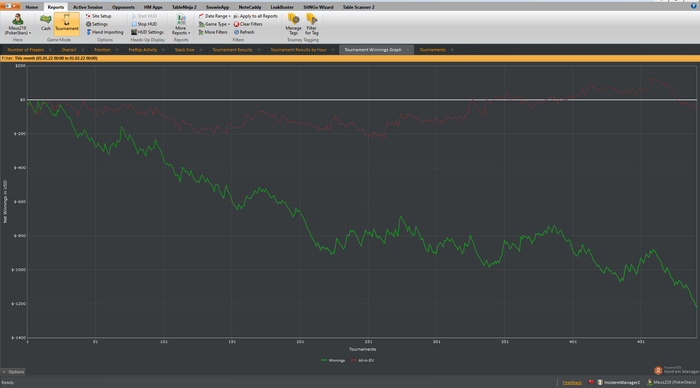Open the Table Scanner 2 ribbon tab
This screenshot has height=388, width=700.
358,7
